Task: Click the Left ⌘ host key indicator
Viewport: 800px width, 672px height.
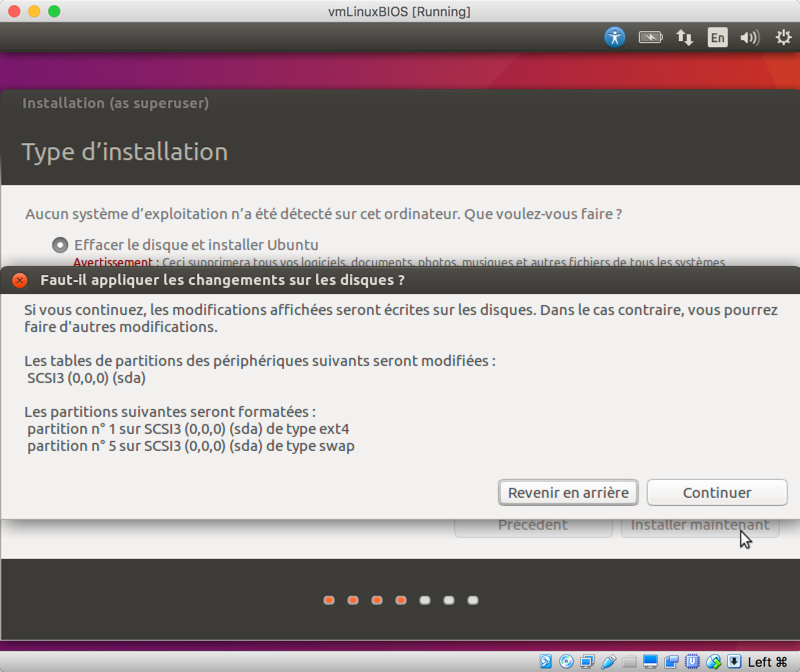Action: (x=767, y=662)
